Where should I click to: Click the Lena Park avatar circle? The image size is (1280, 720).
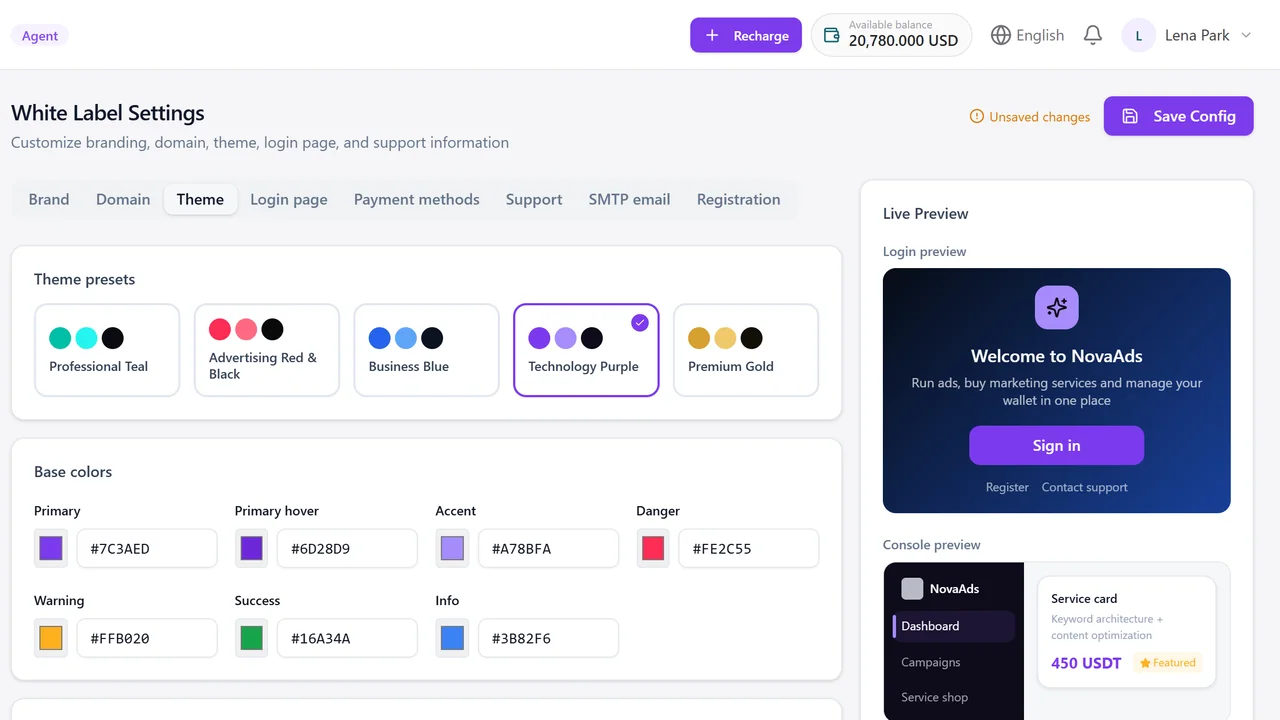(x=1139, y=35)
